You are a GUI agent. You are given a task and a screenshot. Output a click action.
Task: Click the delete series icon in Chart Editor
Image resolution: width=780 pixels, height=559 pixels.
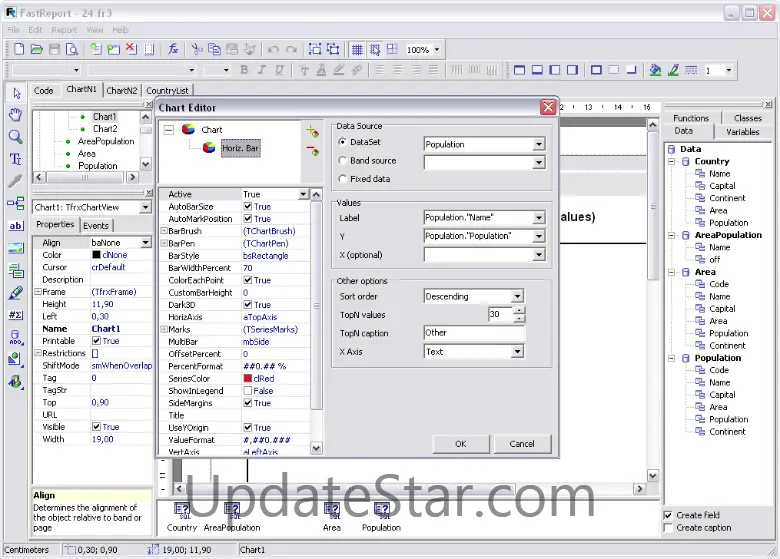[312, 151]
